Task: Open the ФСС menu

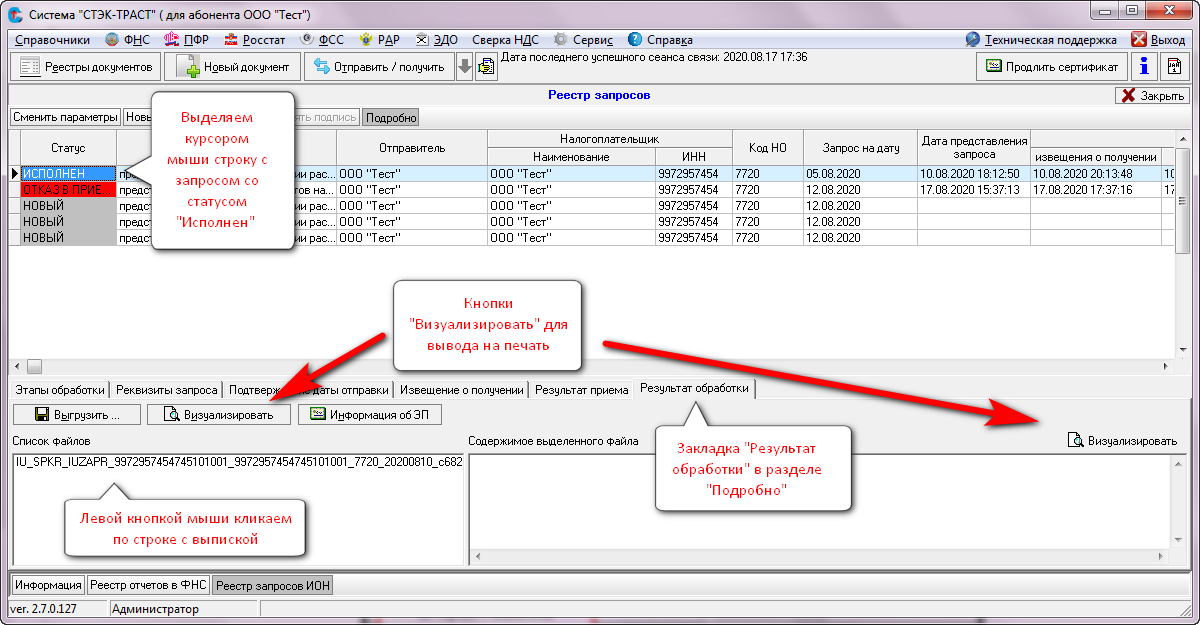Action: tap(321, 40)
